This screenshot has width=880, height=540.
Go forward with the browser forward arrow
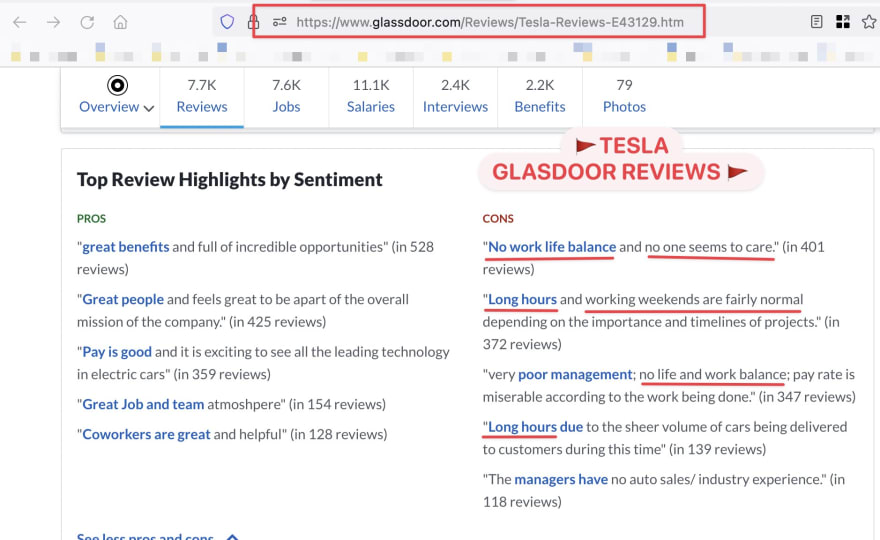click(53, 22)
